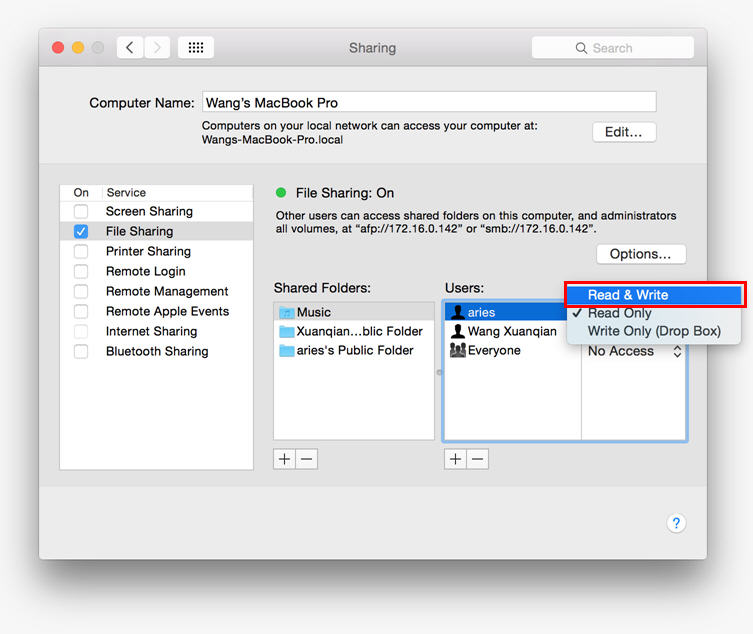Click the Search field
The image size is (753, 634).
(612, 48)
